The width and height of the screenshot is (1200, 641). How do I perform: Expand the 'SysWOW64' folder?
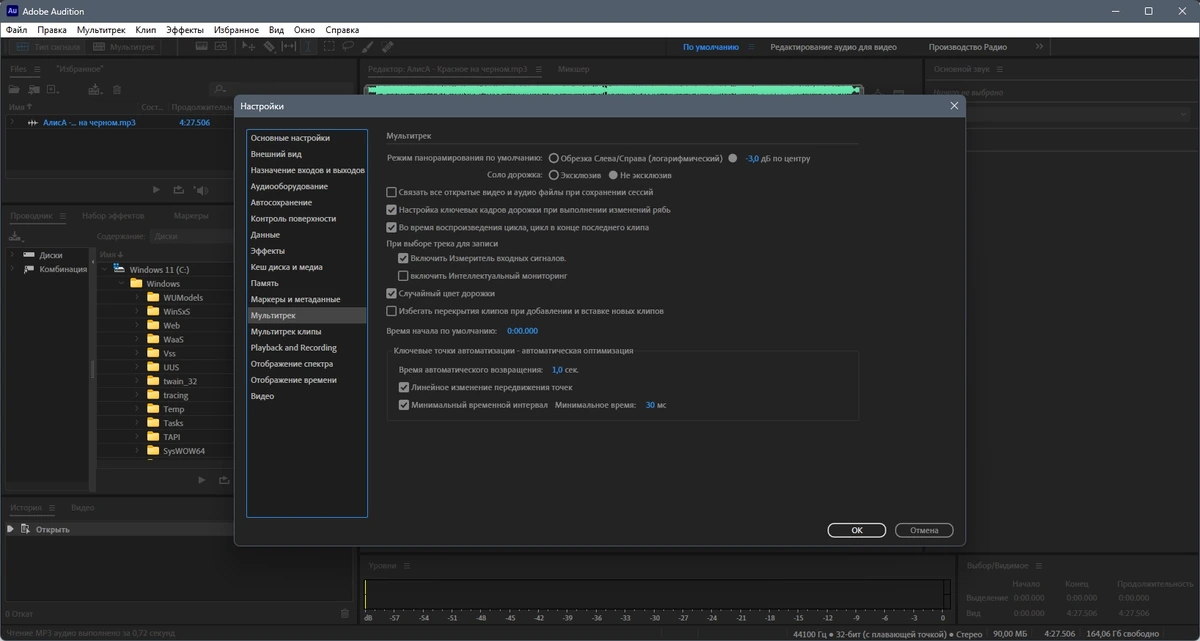139,451
